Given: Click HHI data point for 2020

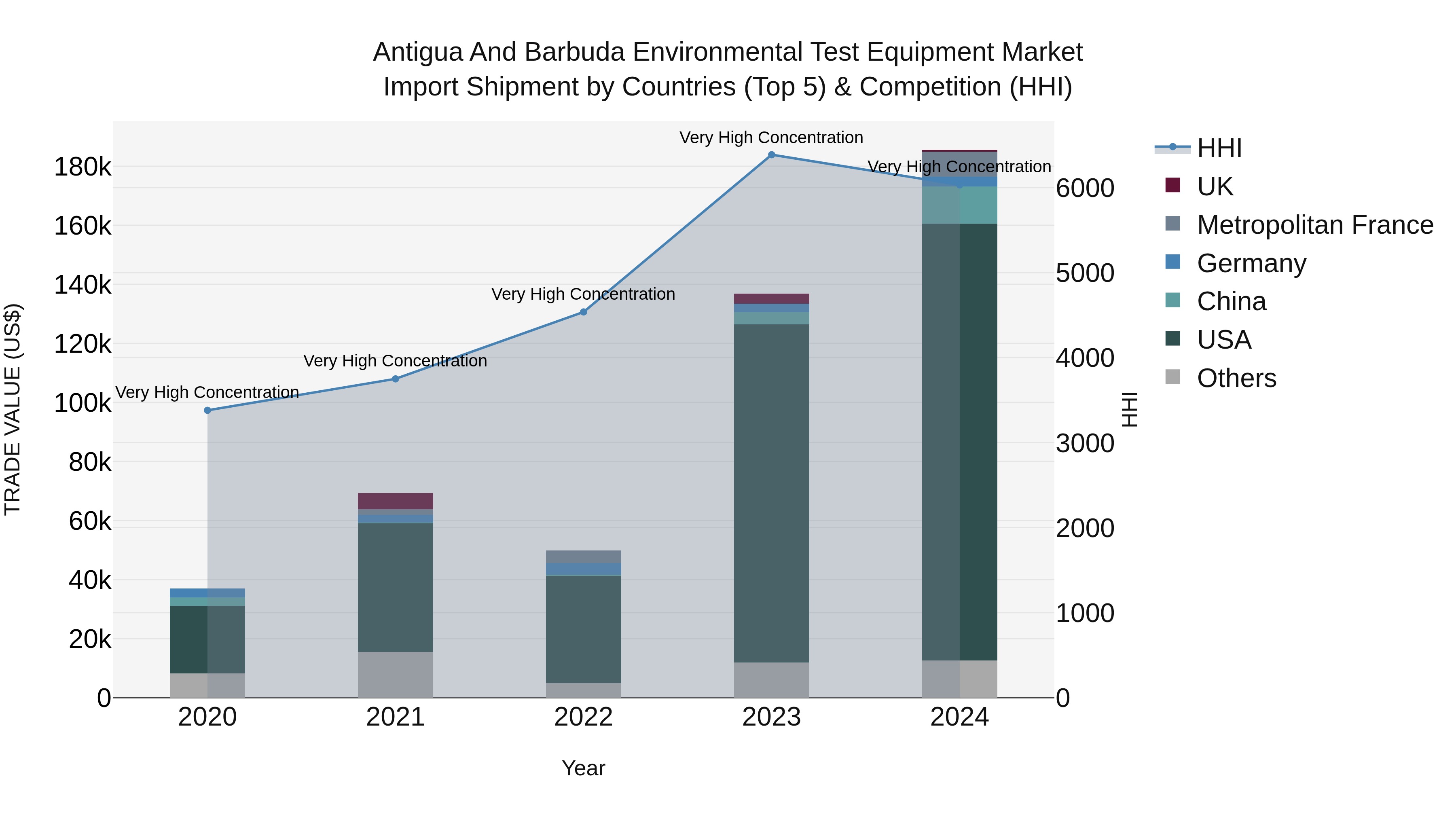Looking at the screenshot, I should pyautogui.click(x=207, y=411).
